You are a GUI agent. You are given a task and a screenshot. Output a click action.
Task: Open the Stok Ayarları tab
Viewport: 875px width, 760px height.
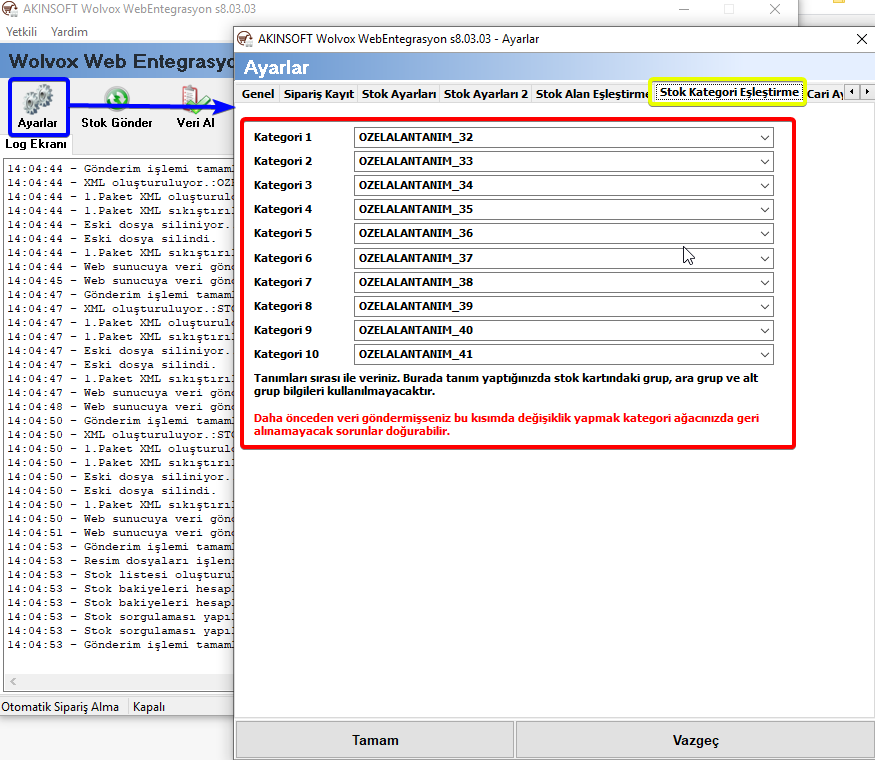tap(399, 94)
